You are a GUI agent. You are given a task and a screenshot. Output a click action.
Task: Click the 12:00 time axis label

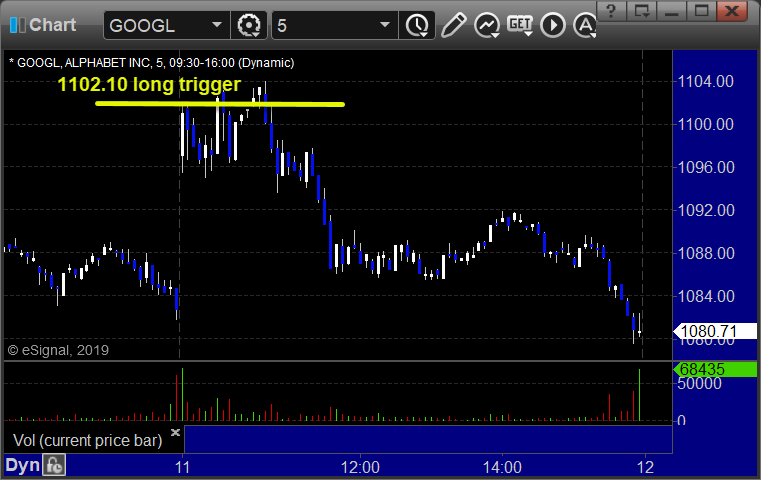coord(360,467)
